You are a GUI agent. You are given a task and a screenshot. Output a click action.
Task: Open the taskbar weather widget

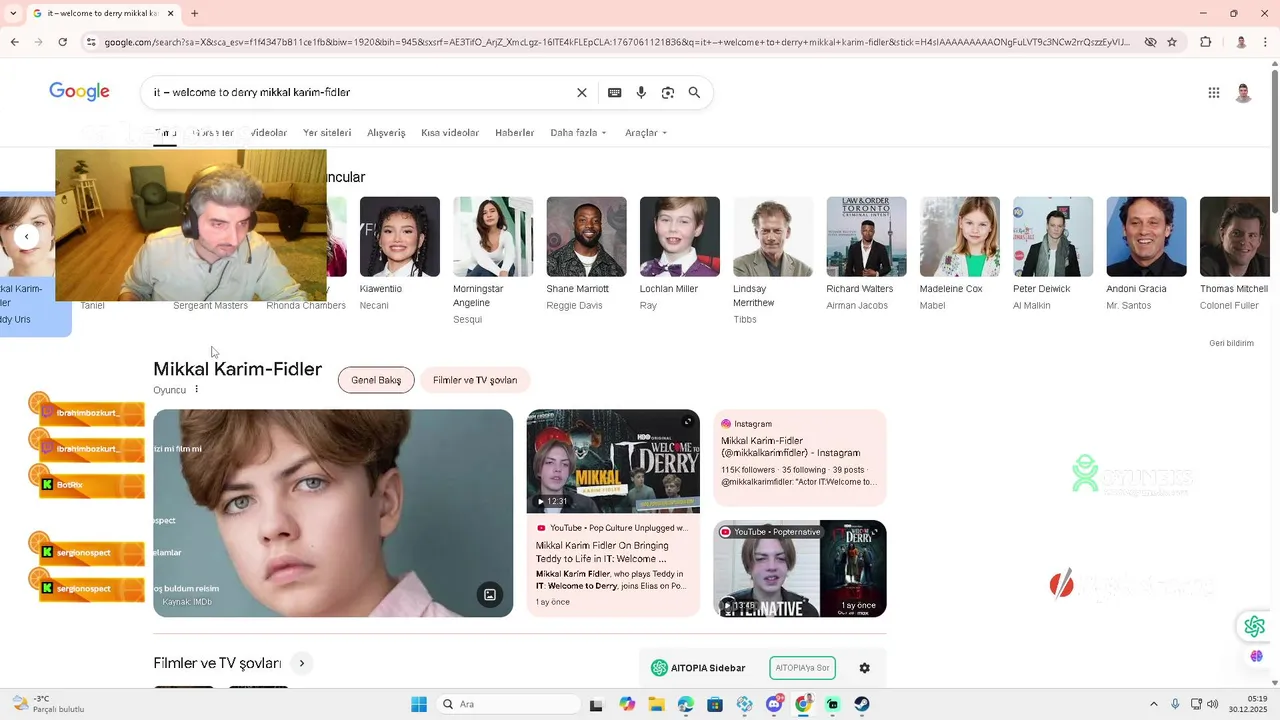48,704
